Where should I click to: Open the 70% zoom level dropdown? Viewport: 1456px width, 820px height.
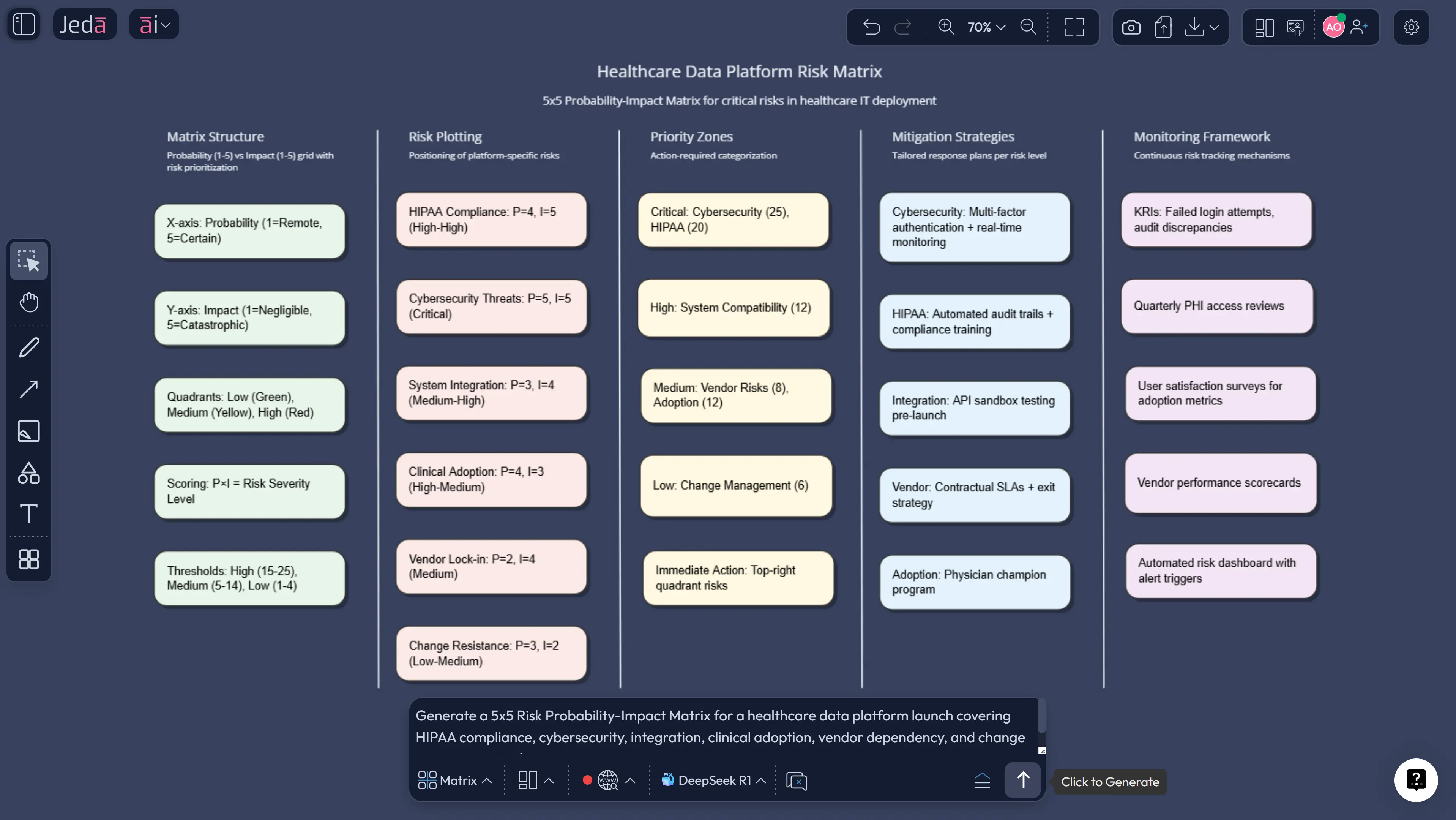pos(986,27)
